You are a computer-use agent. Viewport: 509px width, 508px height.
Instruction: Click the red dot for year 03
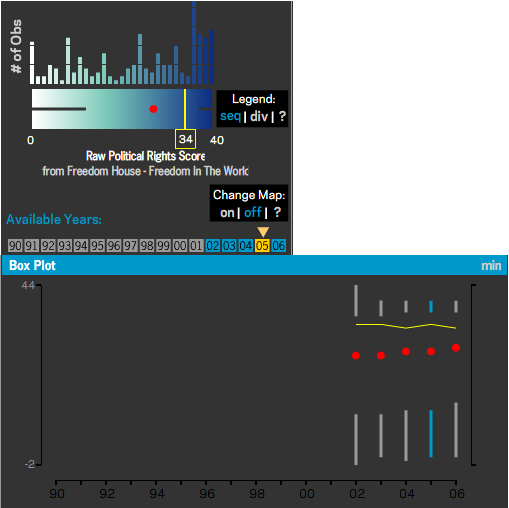click(x=381, y=355)
